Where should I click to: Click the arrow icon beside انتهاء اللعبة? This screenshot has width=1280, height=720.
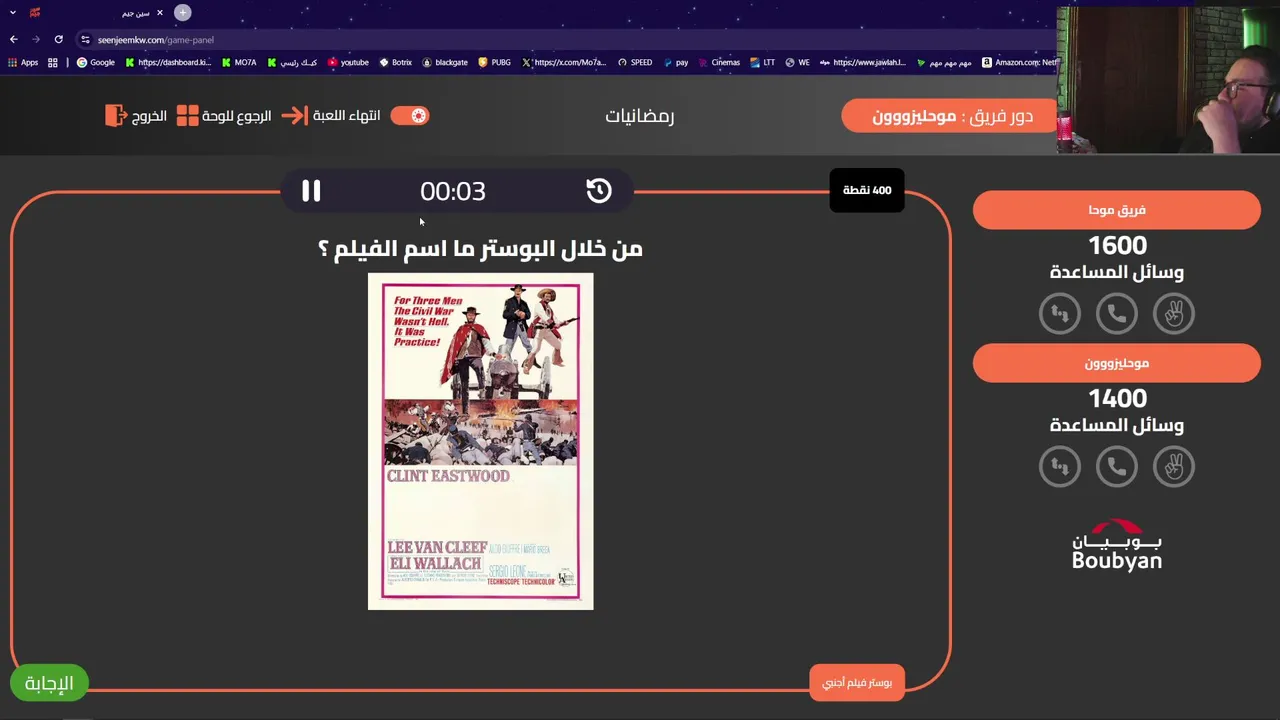(295, 116)
